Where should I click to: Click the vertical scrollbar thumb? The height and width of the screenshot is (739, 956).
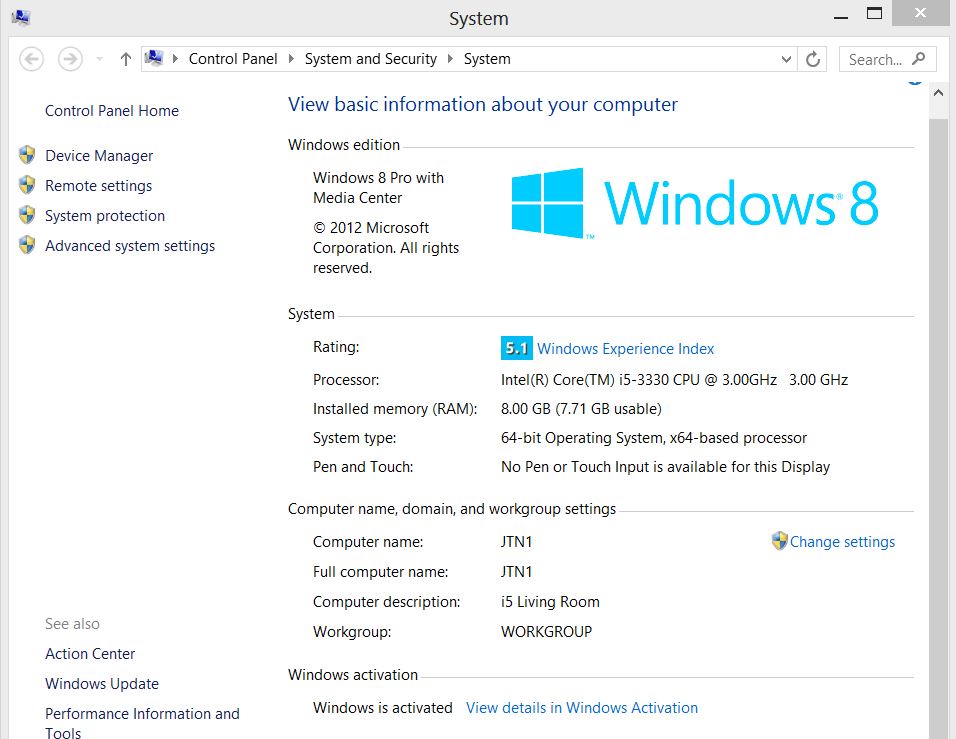[938, 427]
